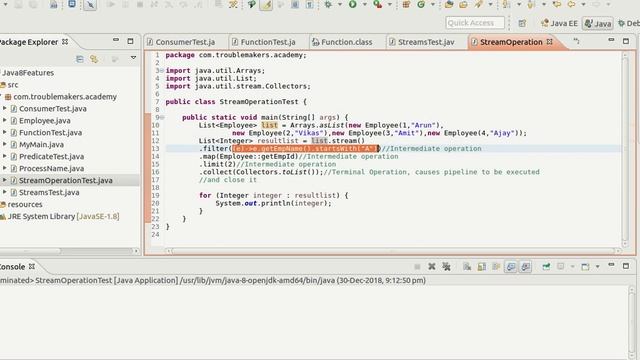Screen dimensions: 640x360
Task: Switch to Debug perspective
Action: pos(629,23)
